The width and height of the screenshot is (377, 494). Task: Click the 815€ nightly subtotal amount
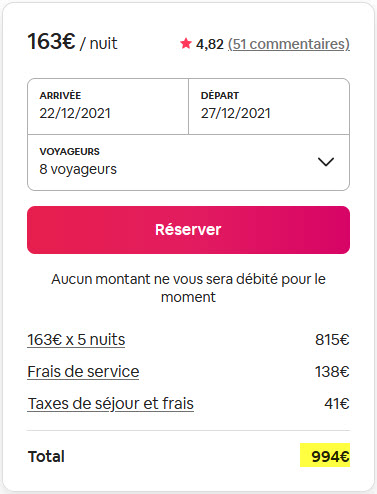tap(332, 340)
